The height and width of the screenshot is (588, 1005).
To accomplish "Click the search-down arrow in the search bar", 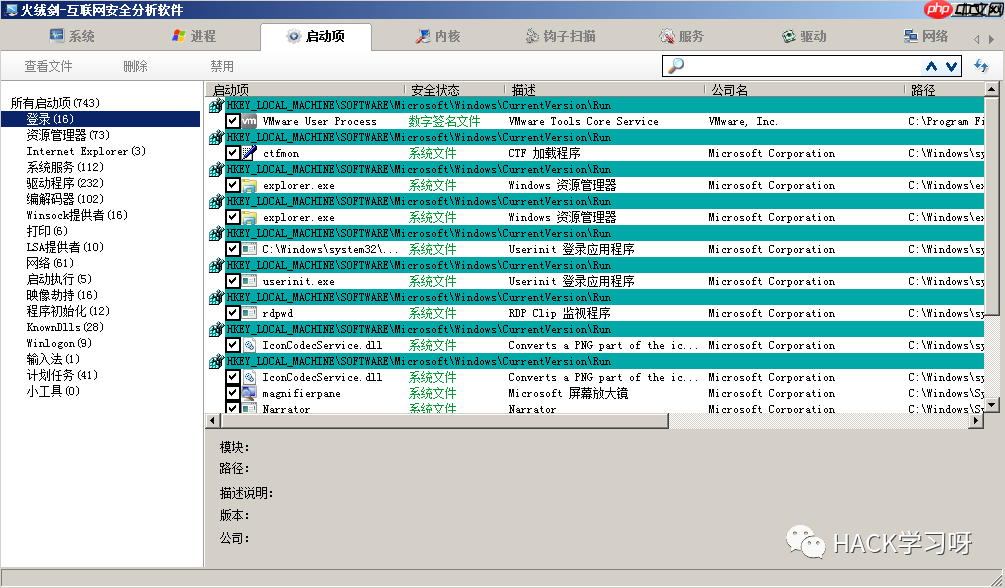I will pyautogui.click(x=948, y=66).
